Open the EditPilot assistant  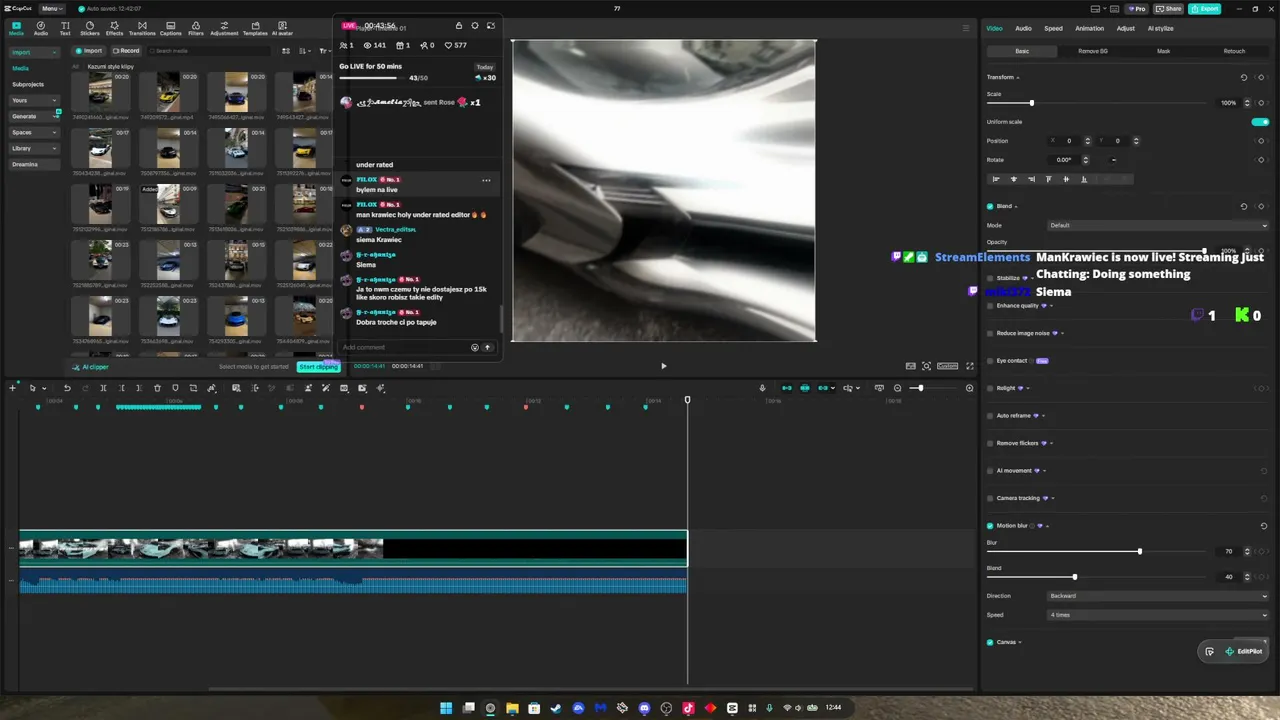[1244, 651]
